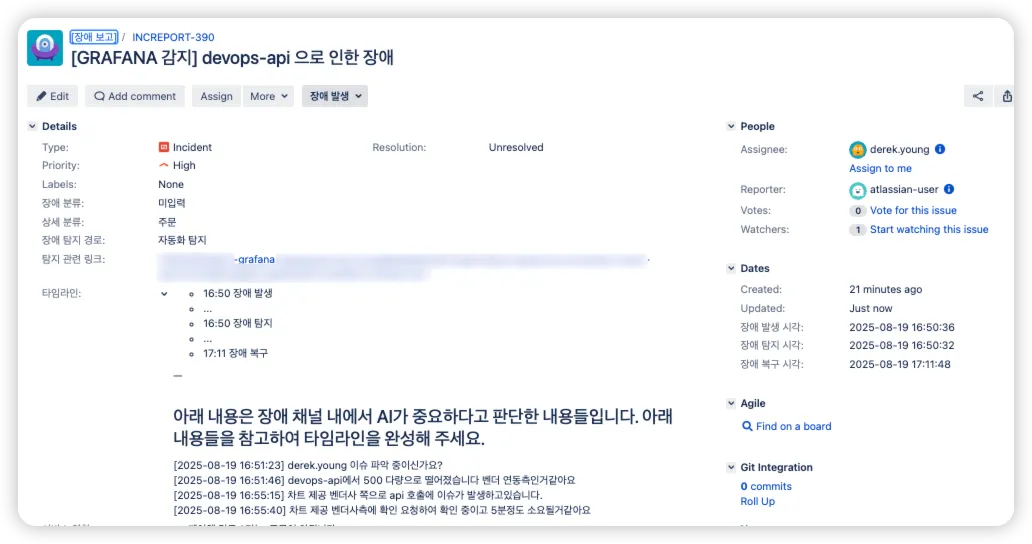
Task: Click the 16:51:23 derek.young log line
Action: pos(308,465)
